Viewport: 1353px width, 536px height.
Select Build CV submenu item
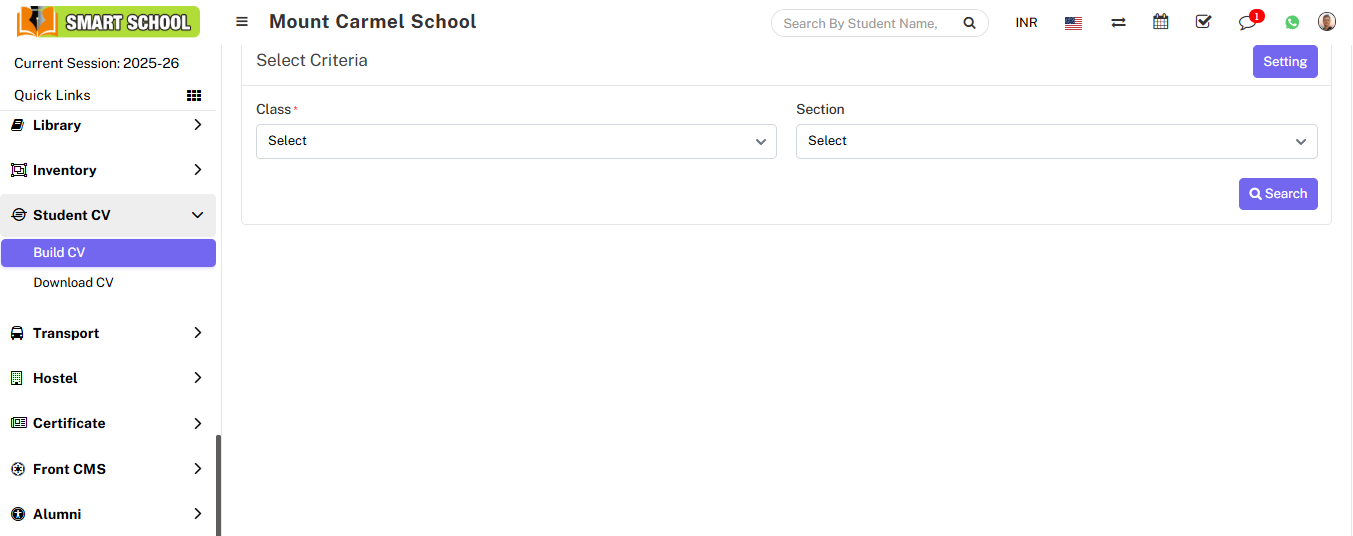(60, 253)
